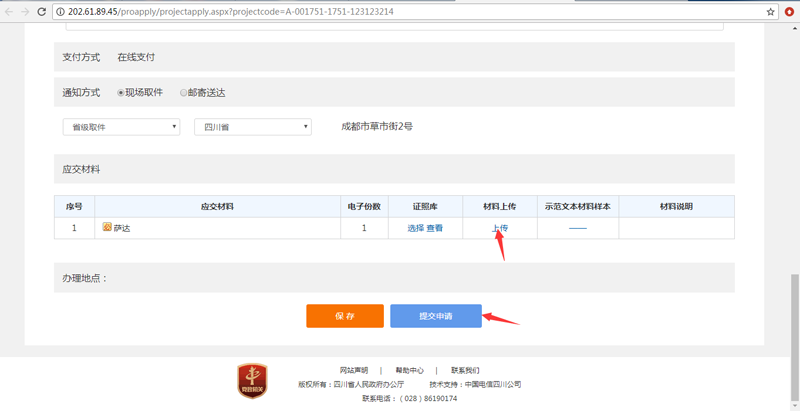Screen dimensions: 800x411
Task: Click the orange icon beside 萨达
Action: 107,228
